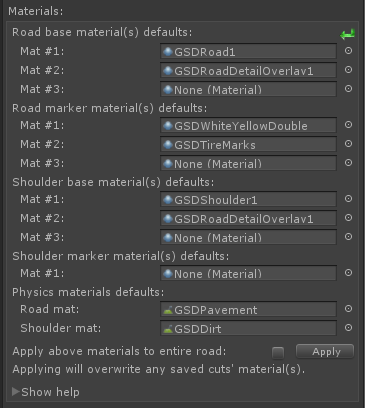The image size is (365, 408).
Task: Open object picker for Road base Mat #2
Action: (x=348, y=70)
